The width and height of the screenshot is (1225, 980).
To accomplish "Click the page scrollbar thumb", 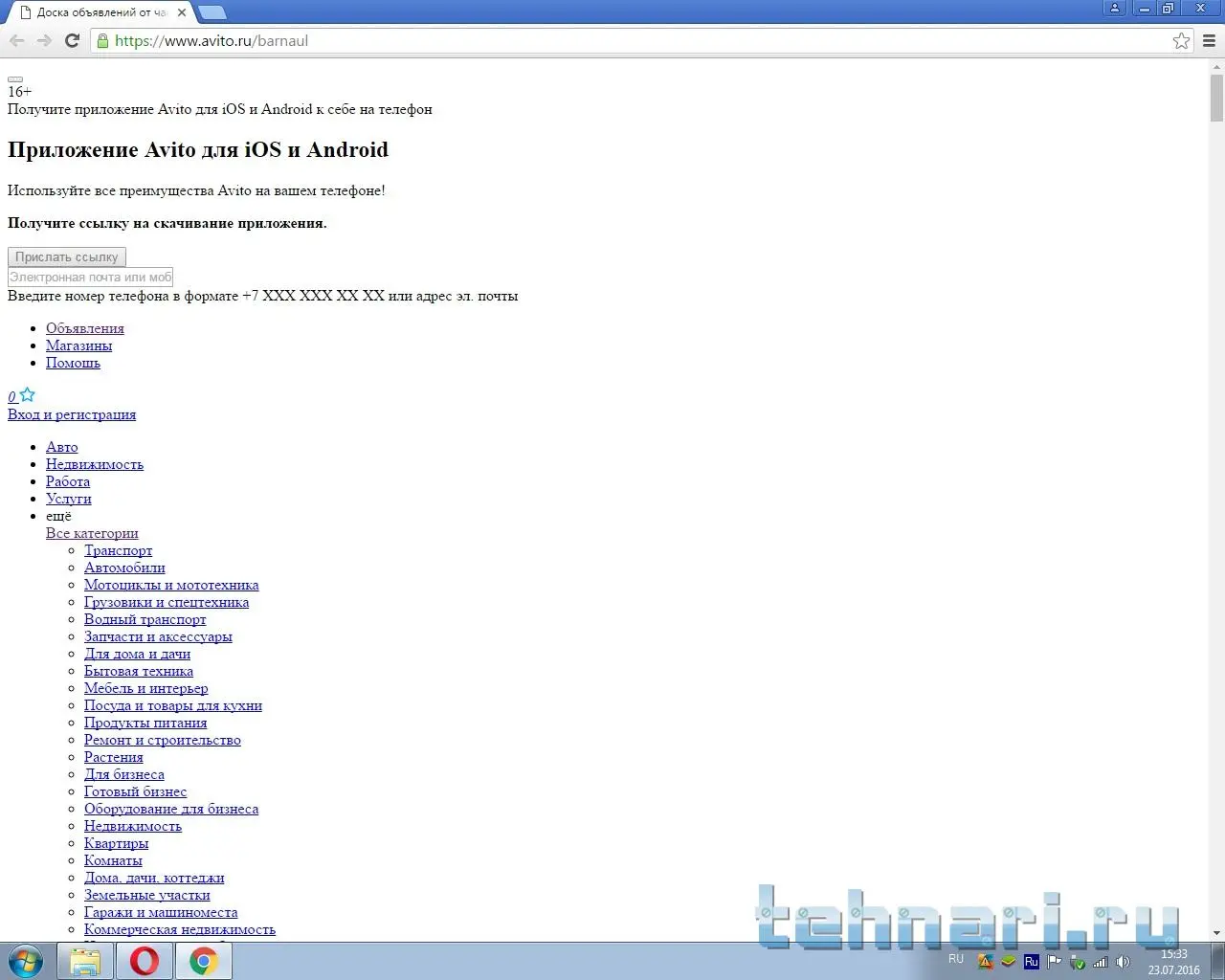I will [1216, 98].
